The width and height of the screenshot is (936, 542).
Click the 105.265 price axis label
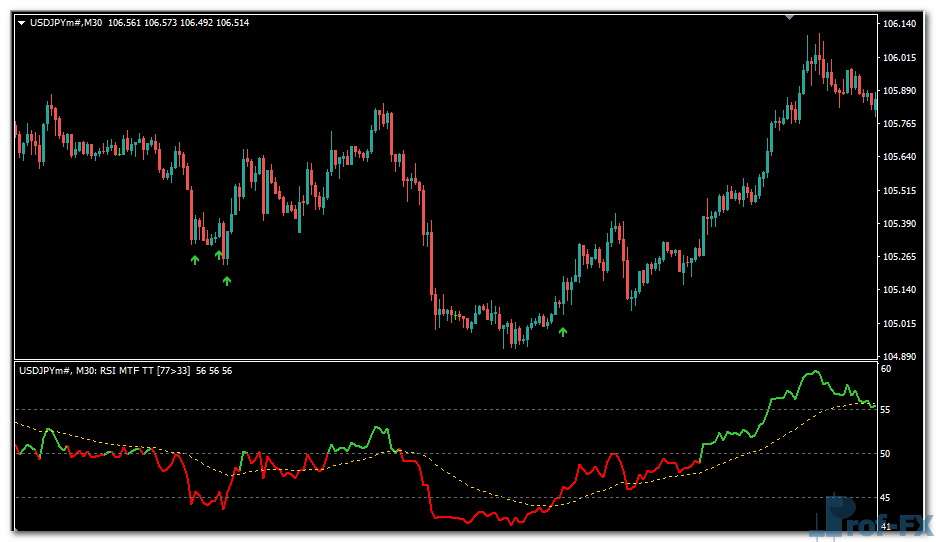tap(900, 257)
